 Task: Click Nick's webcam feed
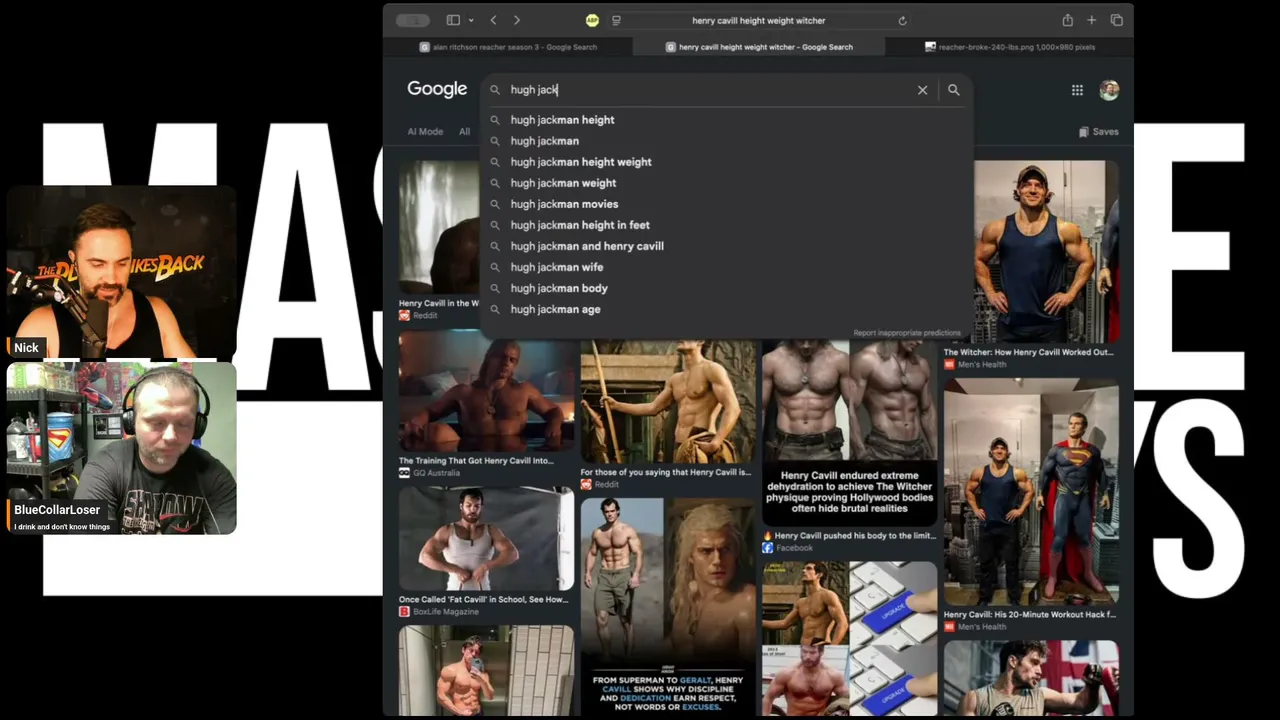pos(122,272)
